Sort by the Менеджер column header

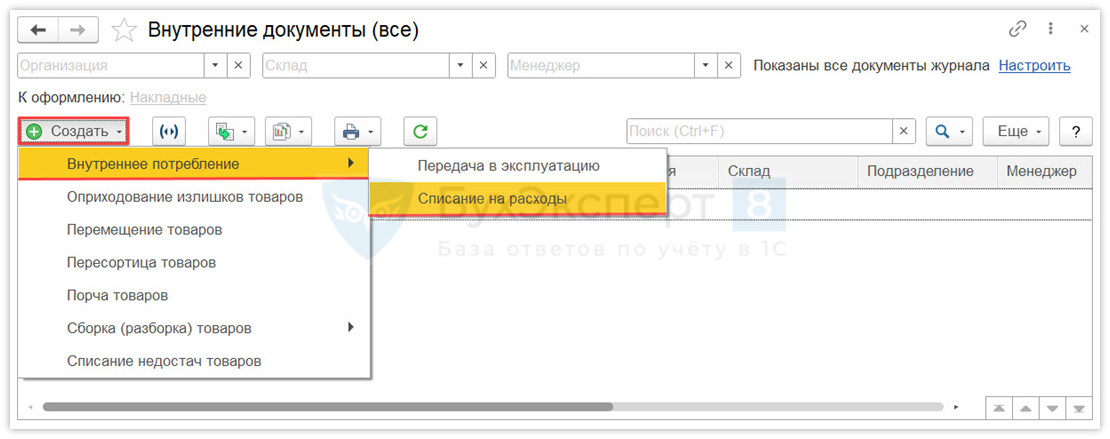pyautogui.click(x=1044, y=171)
